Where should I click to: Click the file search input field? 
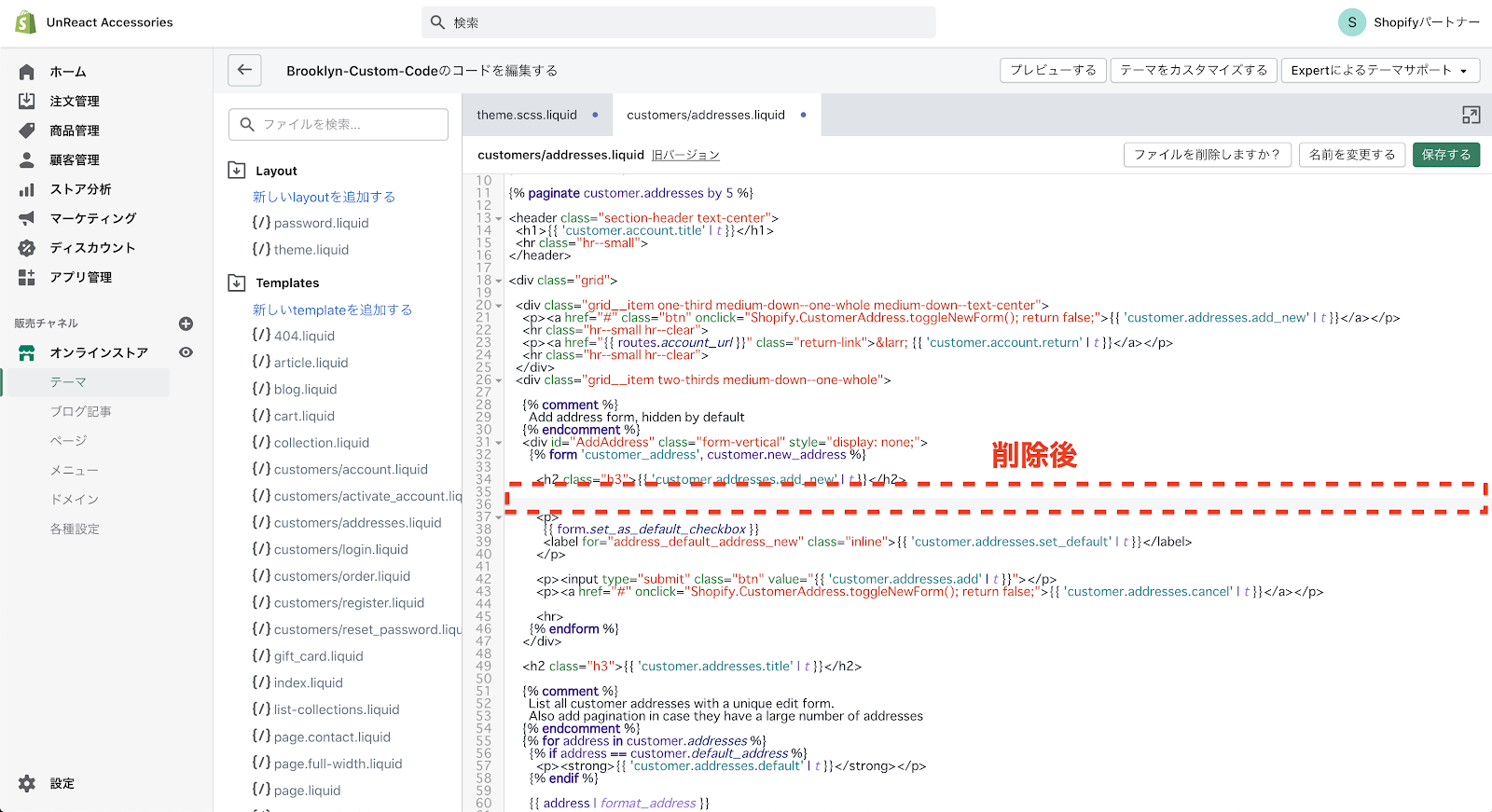[x=338, y=124]
